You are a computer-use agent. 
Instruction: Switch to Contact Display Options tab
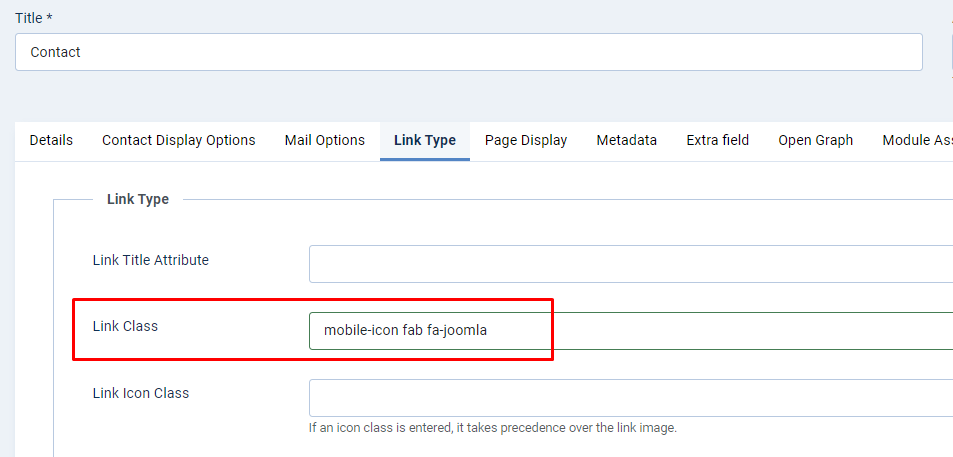point(179,140)
